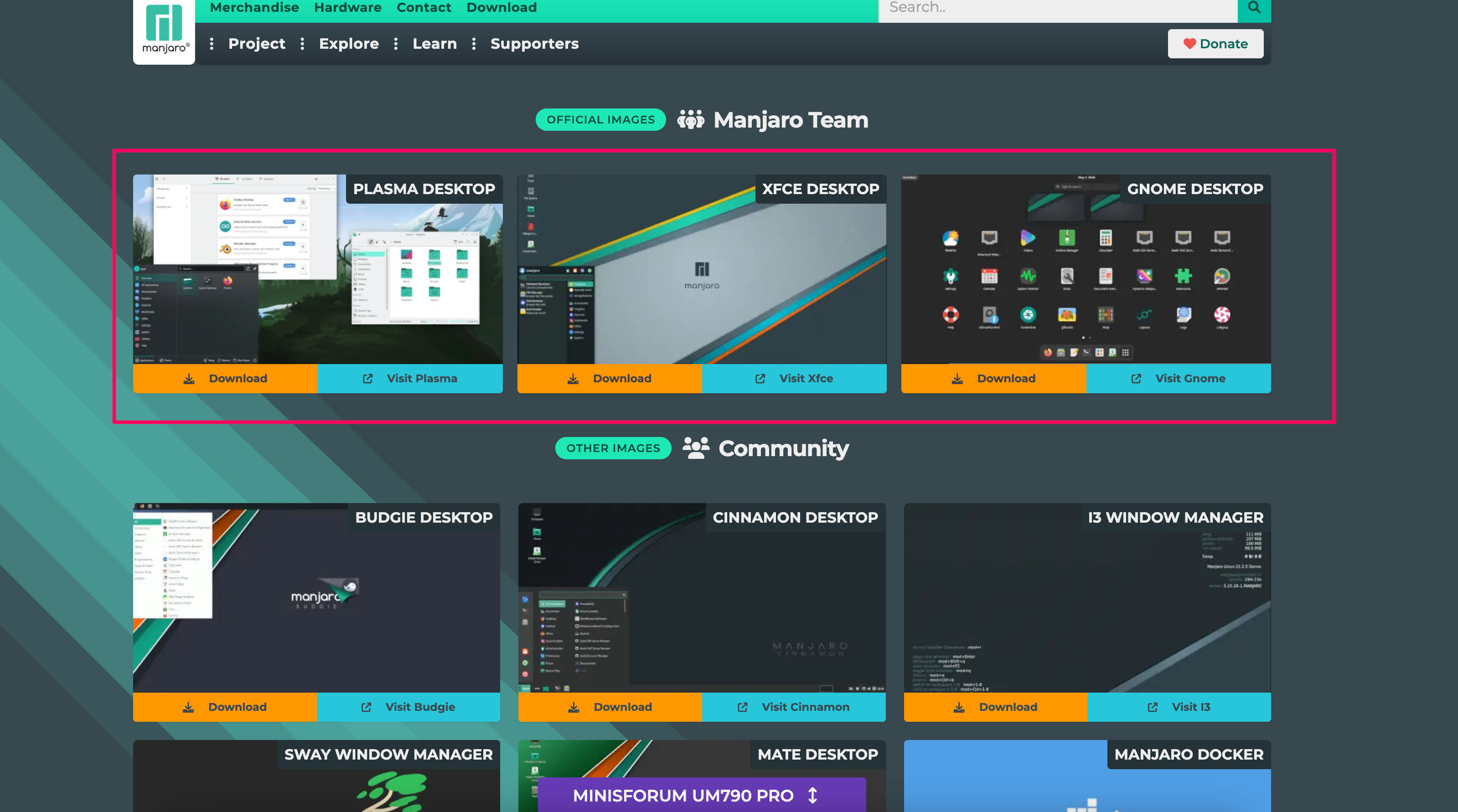Click Visit Gnome button
The width and height of the screenshot is (1458, 812).
click(x=1179, y=379)
